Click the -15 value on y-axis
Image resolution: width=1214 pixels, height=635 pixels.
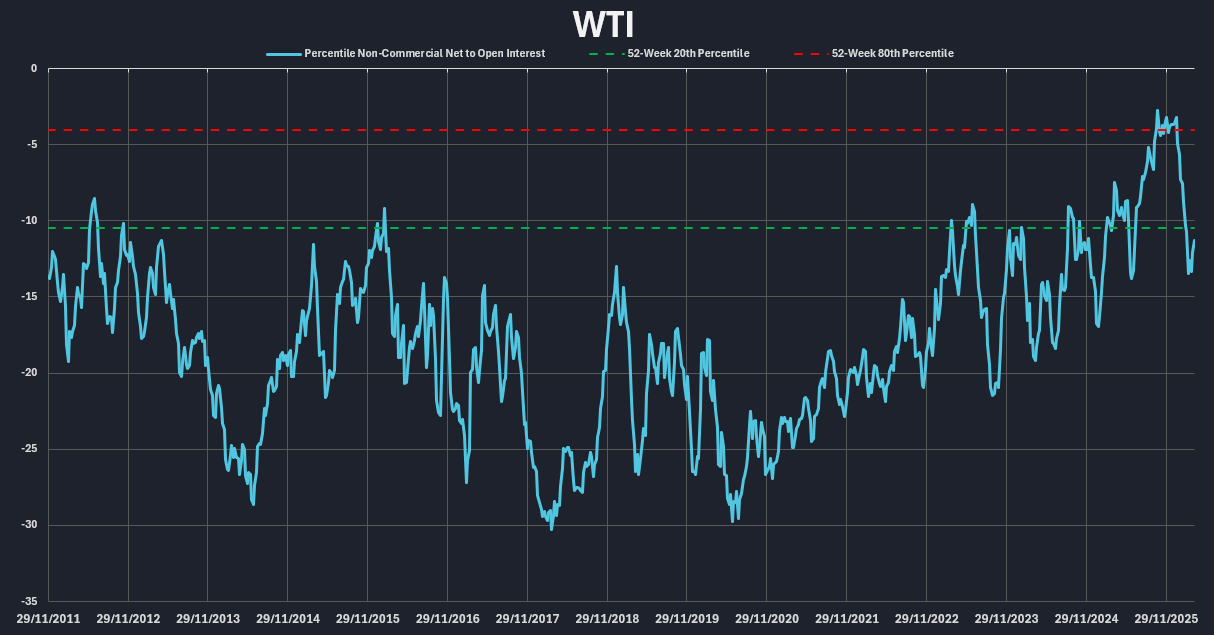pyautogui.click(x=29, y=297)
